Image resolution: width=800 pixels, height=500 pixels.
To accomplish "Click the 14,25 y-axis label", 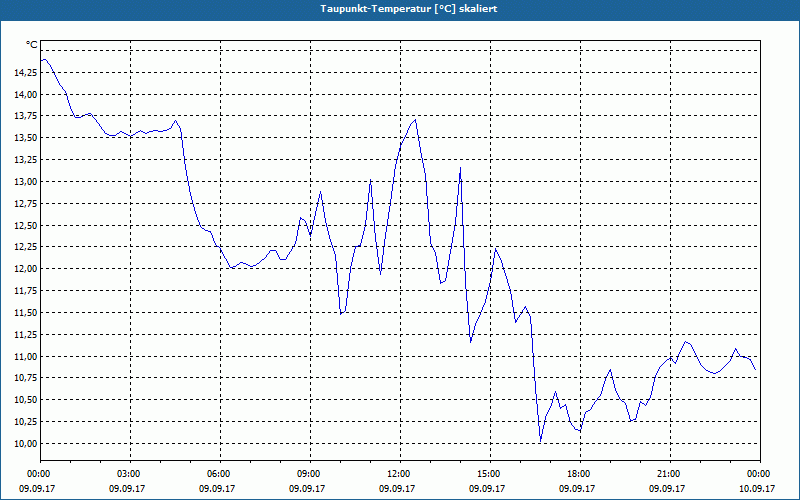I will click(x=26, y=73).
